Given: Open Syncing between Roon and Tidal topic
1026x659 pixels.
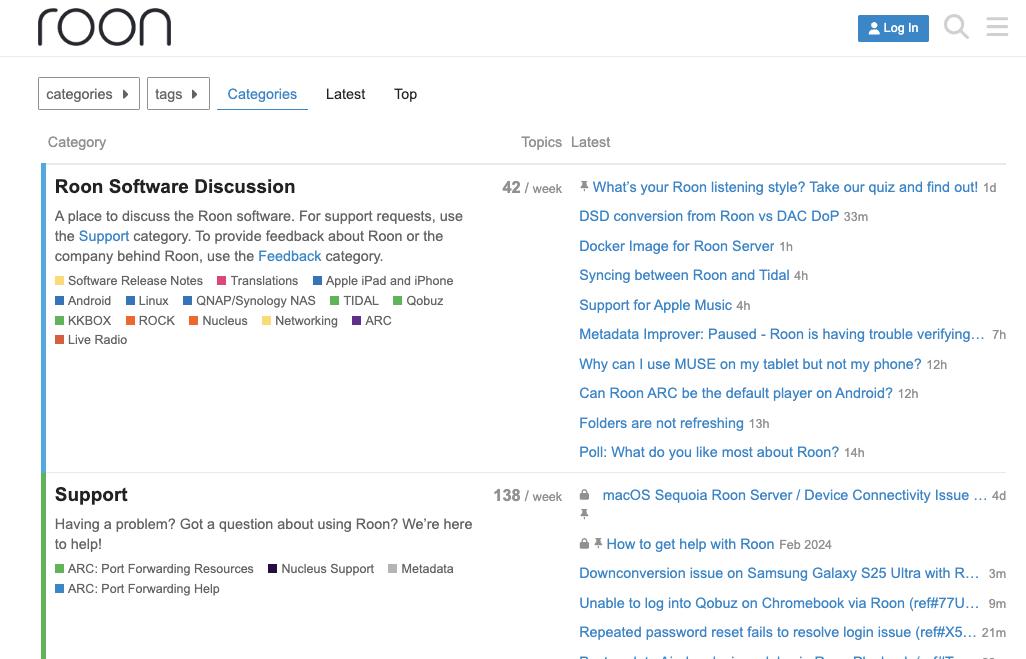Looking at the screenshot, I should [x=684, y=276].
